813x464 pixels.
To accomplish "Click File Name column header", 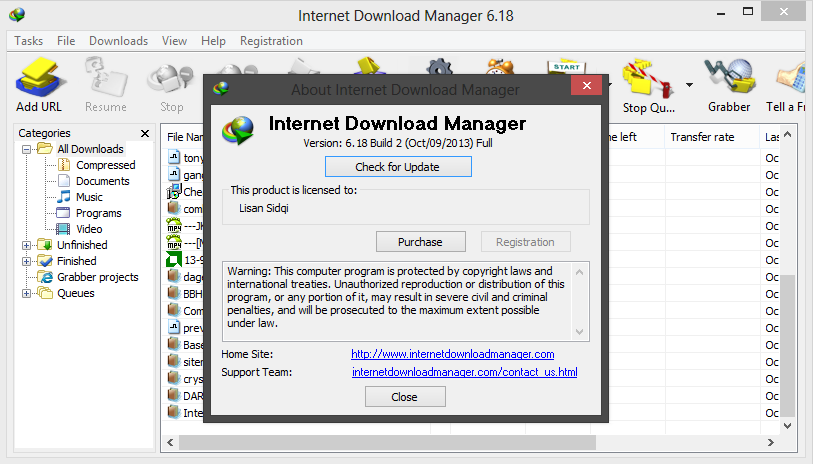I will (184, 137).
